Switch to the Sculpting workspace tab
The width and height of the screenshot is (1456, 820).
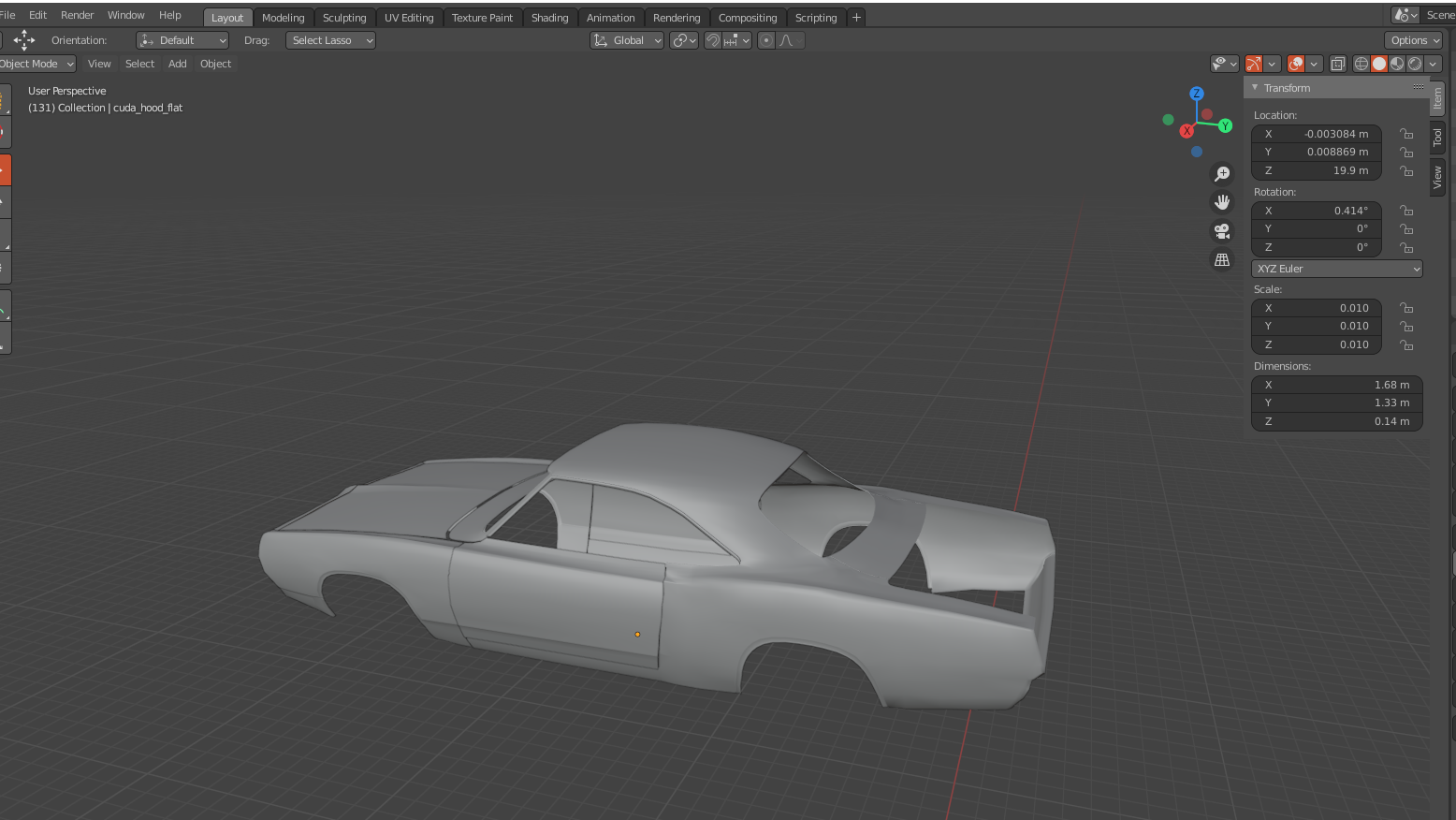click(344, 18)
